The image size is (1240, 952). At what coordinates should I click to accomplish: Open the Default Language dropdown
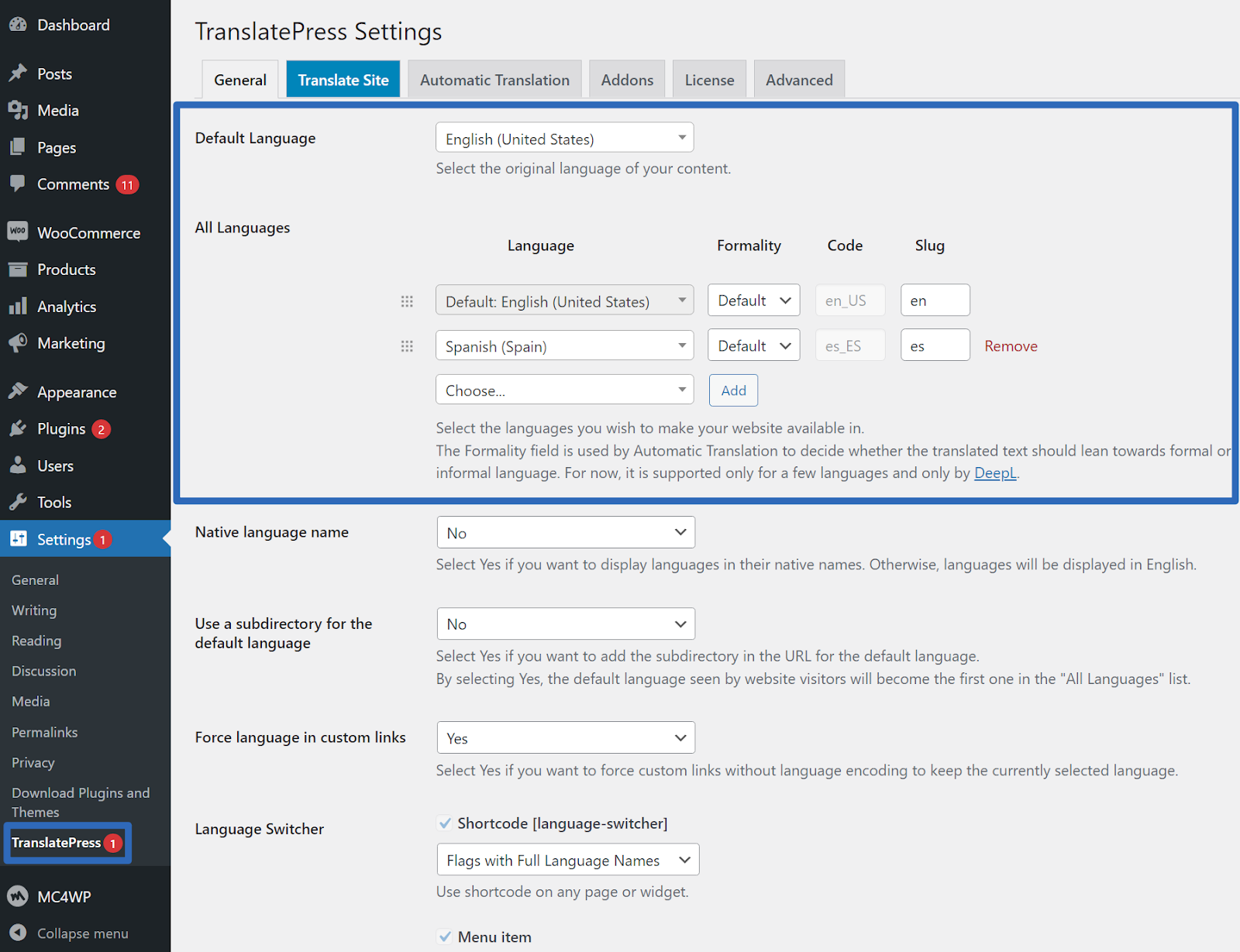(564, 138)
